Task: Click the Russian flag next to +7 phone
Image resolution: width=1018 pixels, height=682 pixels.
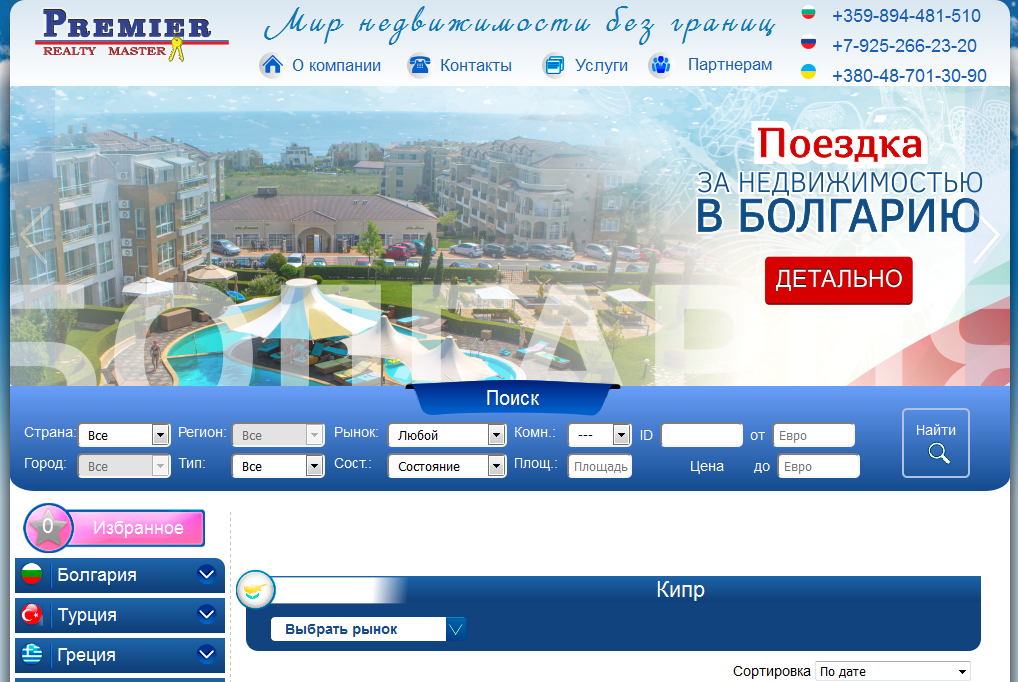Action: coord(808,43)
